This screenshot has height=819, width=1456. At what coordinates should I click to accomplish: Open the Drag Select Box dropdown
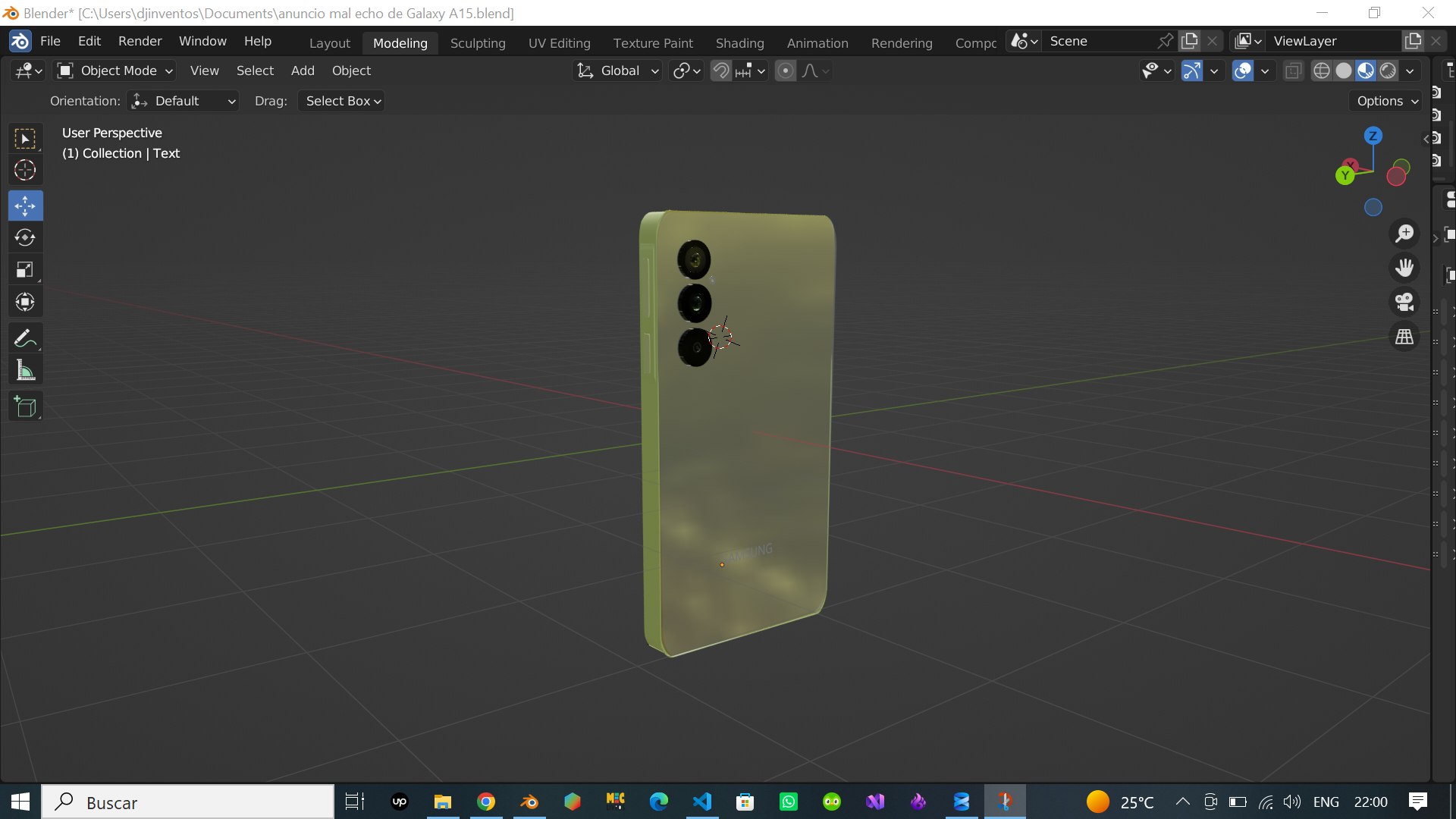(341, 101)
